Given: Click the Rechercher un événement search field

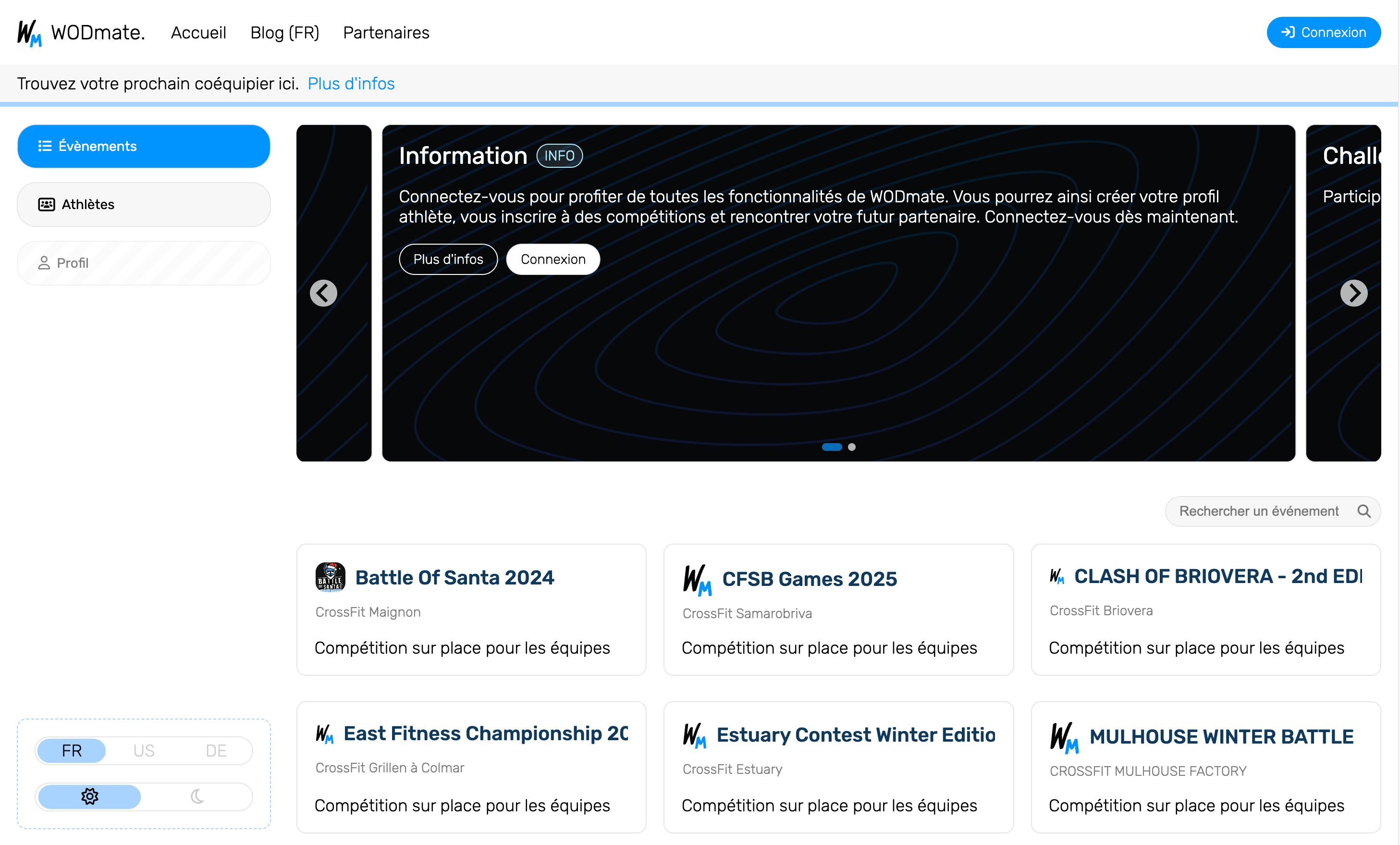Looking at the screenshot, I should pyautogui.click(x=1261, y=511).
